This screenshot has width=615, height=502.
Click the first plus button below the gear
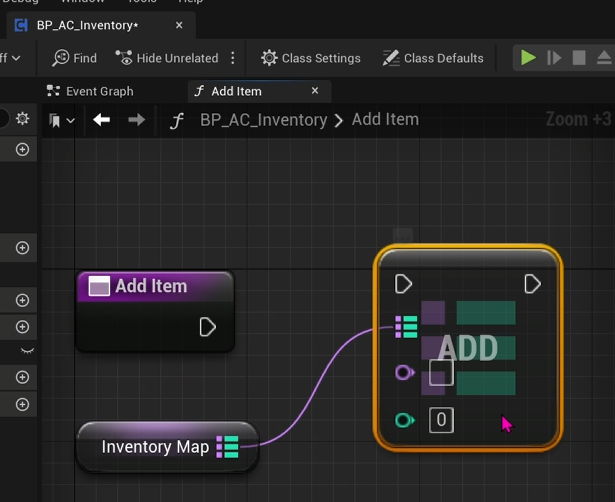point(22,149)
